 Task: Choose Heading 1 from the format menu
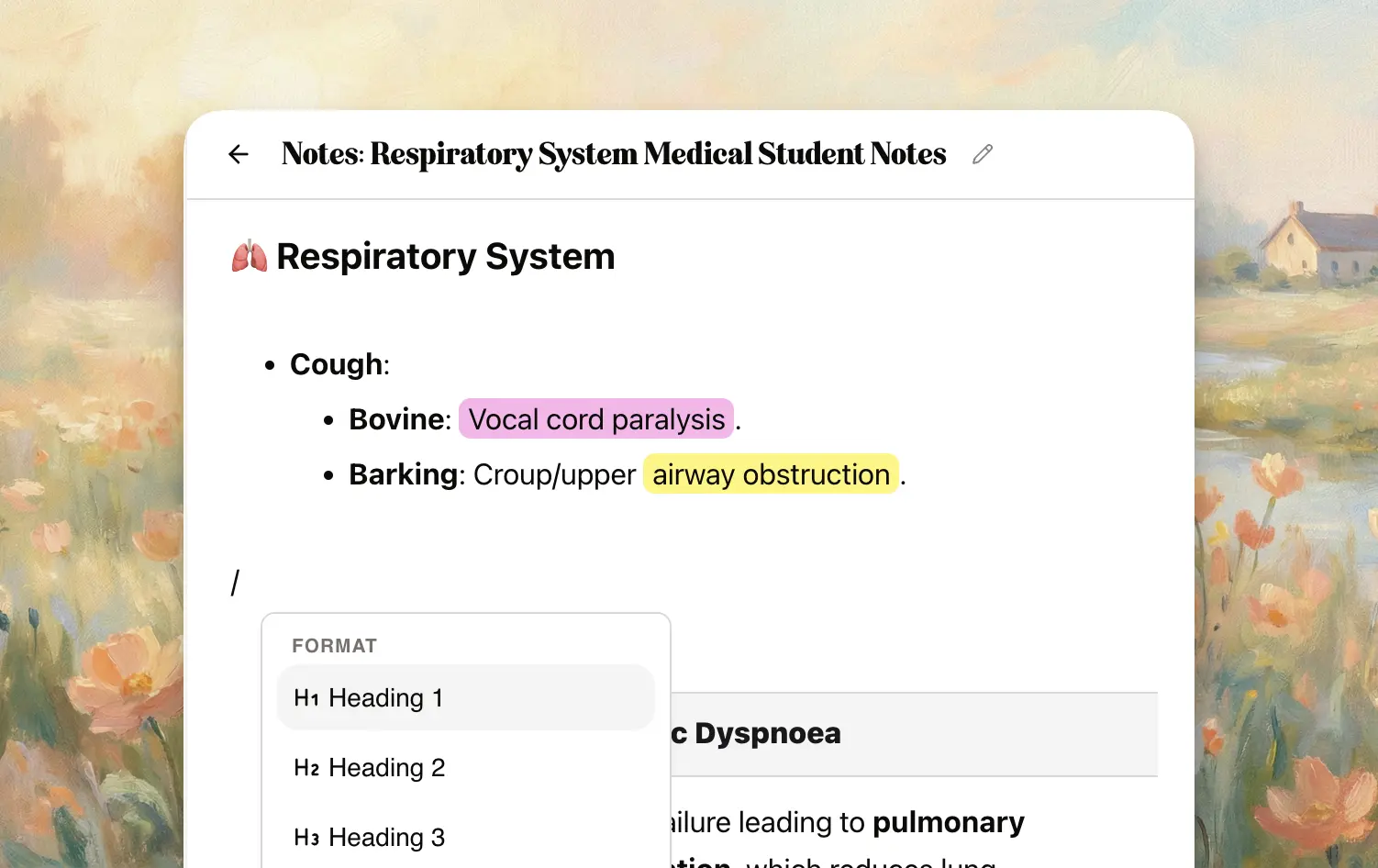[386, 697]
